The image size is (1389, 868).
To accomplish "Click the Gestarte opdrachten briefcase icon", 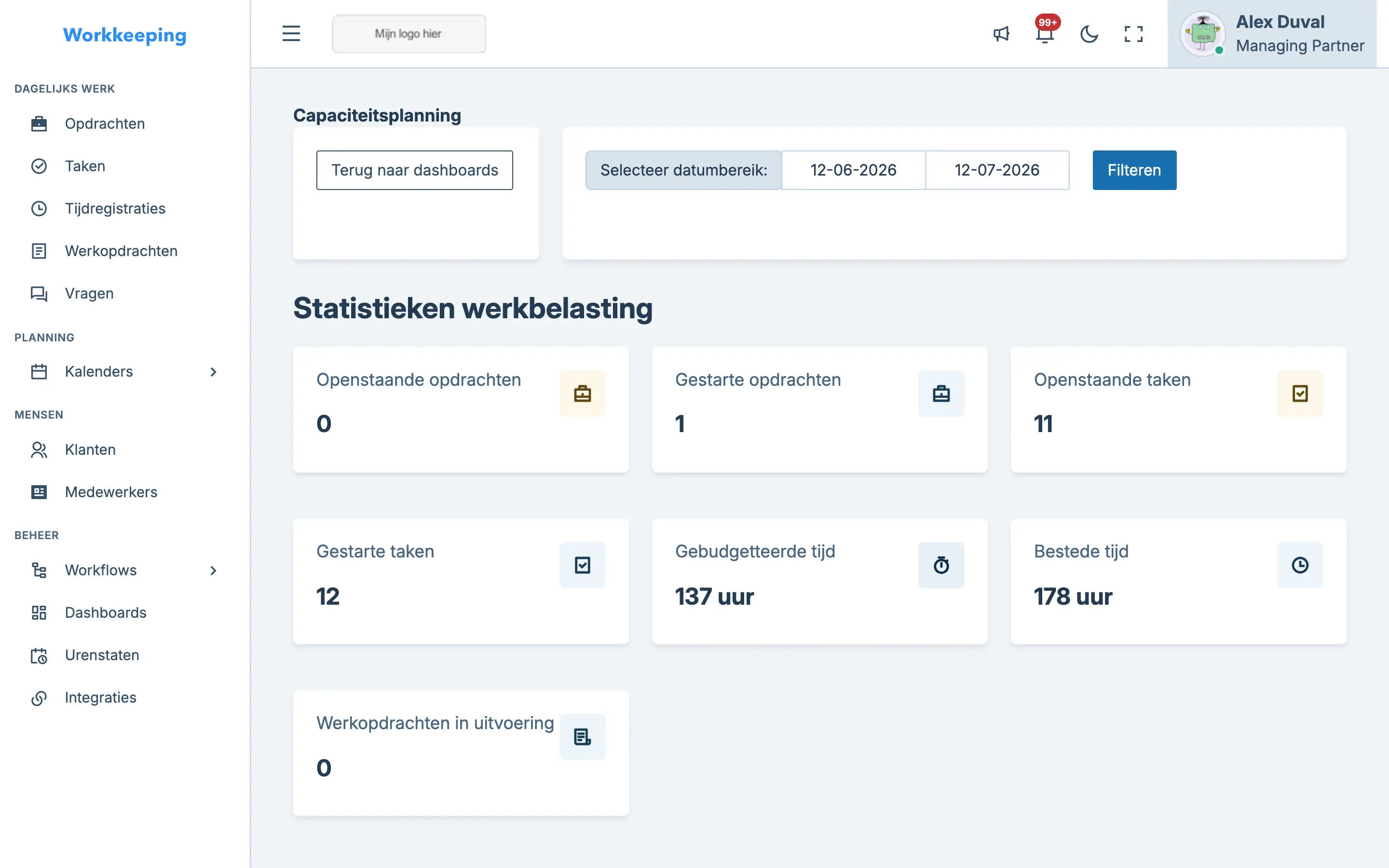I will [941, 393].
